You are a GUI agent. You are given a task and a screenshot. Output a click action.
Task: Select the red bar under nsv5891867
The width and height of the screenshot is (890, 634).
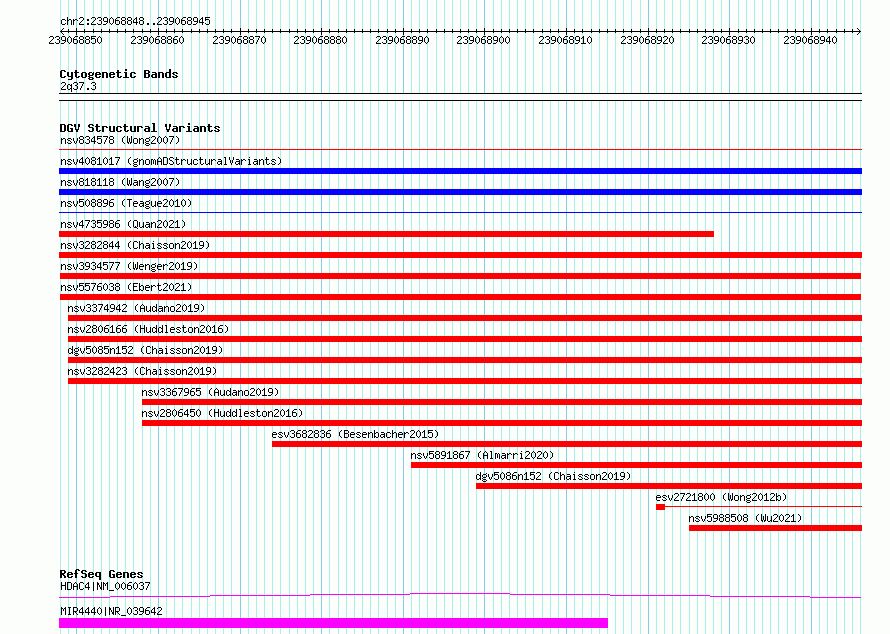pos(636,465)
